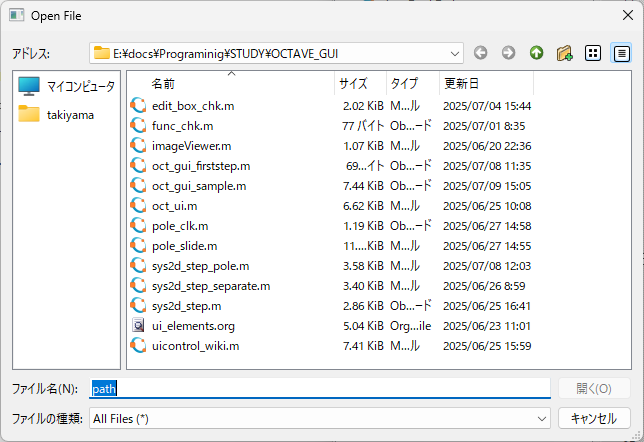
Task: Sort by 名前 column header
Action: click(x=232, y=84)
